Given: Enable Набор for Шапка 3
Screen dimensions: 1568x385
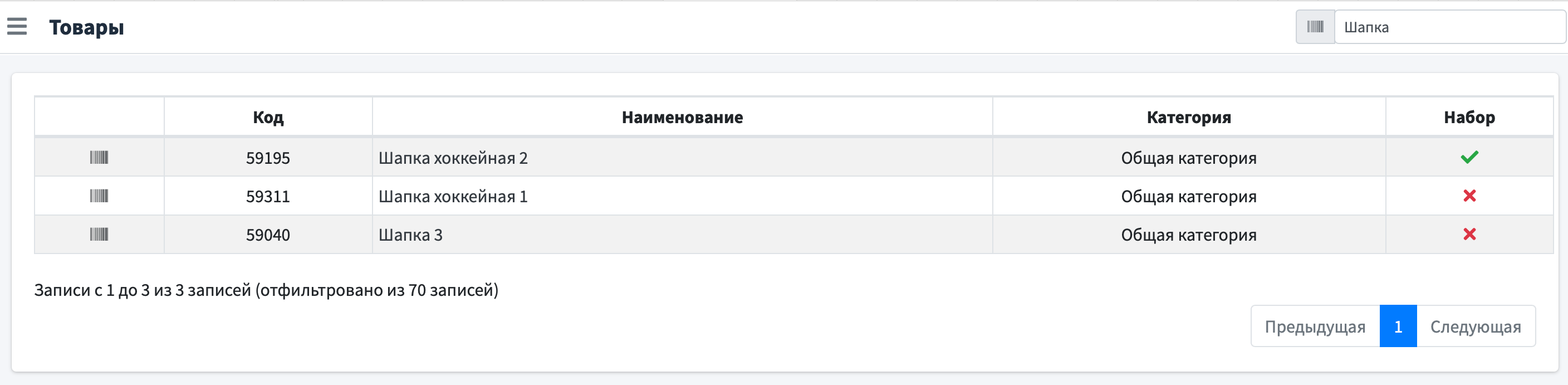Looking at the screenshot, I should tap(1469, 234).
